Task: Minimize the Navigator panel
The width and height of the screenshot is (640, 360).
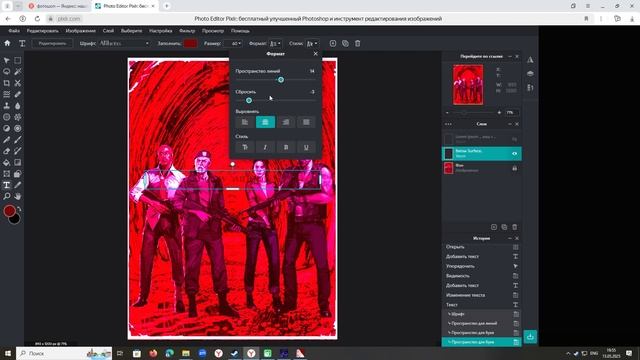Action: (x=510, y=56)
